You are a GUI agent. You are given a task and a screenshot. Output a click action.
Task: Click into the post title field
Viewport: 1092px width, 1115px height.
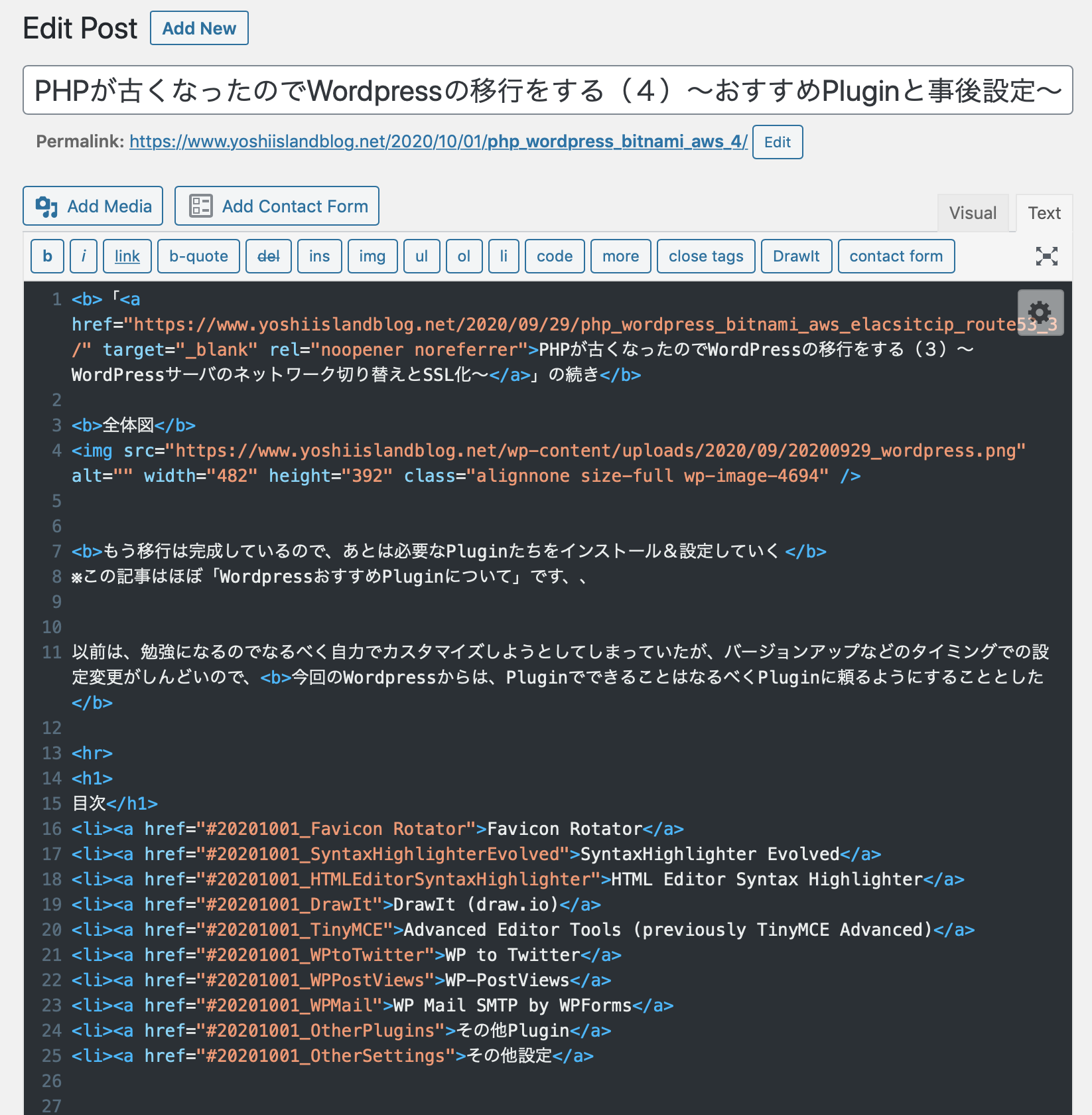point(548,90)
